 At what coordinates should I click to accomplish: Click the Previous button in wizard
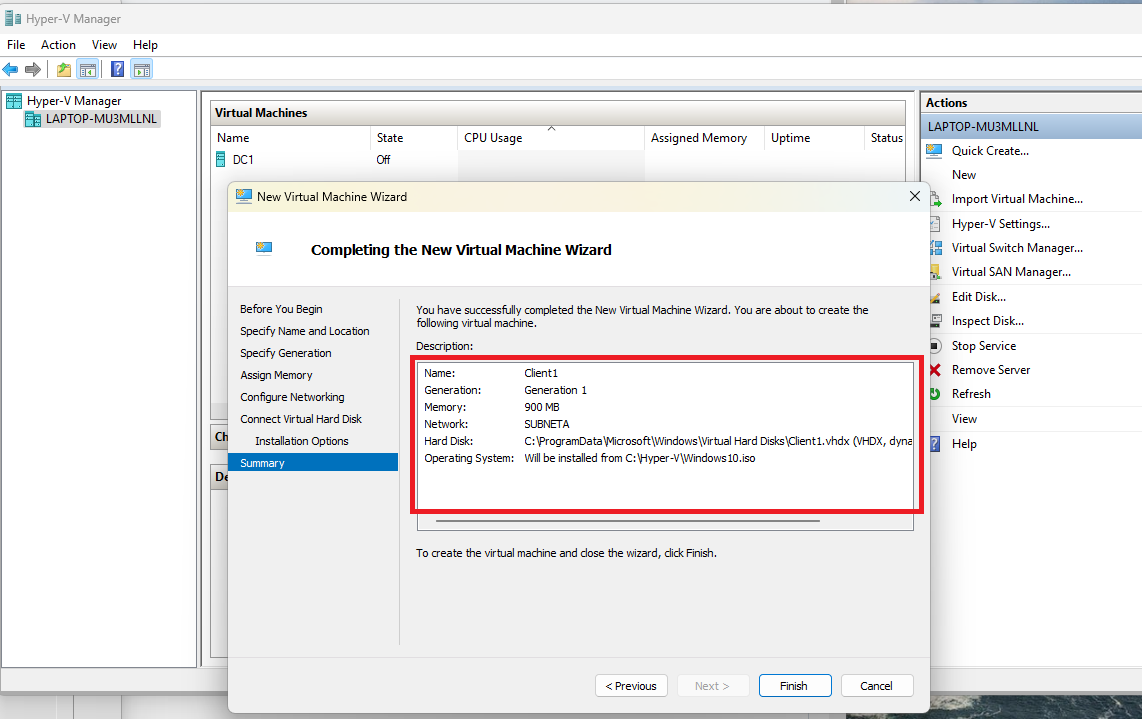click(x=631, y=685)
